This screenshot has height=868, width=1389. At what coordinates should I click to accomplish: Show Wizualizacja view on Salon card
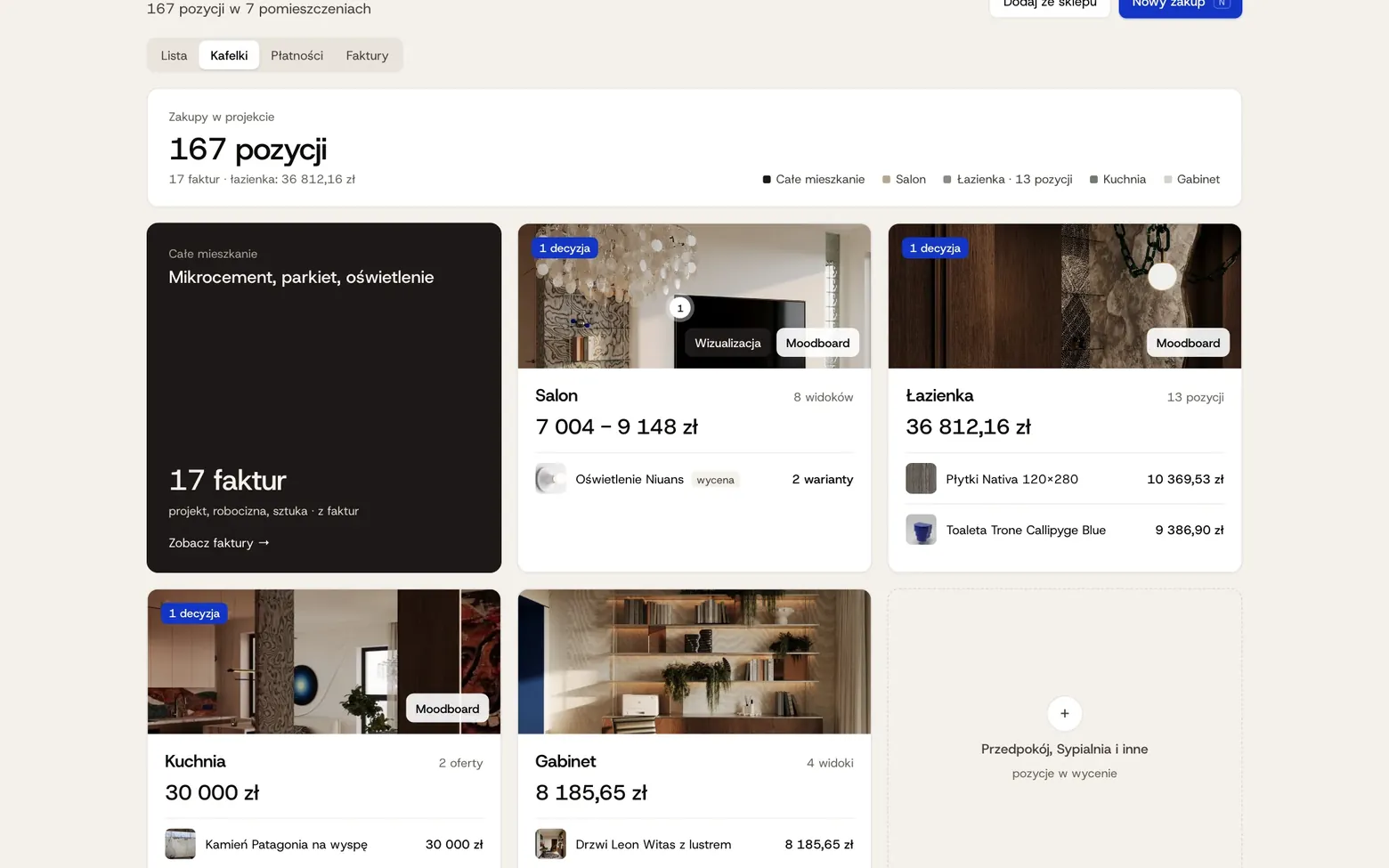point(727,343)
